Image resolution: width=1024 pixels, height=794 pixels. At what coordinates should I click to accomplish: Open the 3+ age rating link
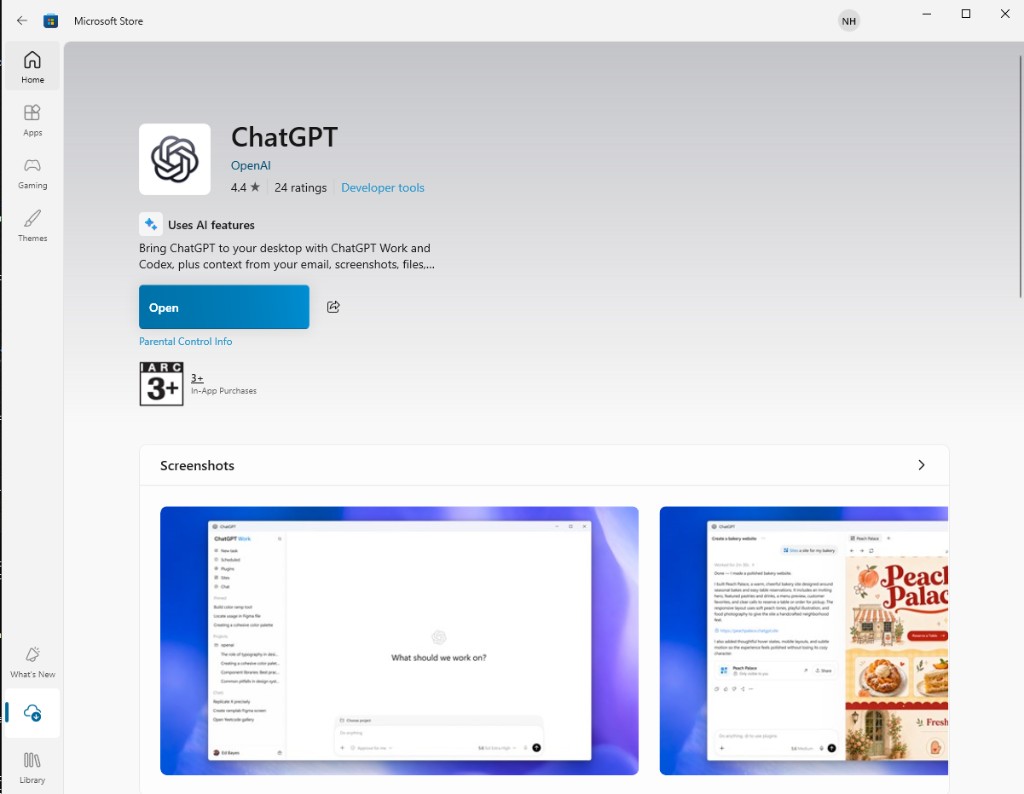tap(197, 378)
